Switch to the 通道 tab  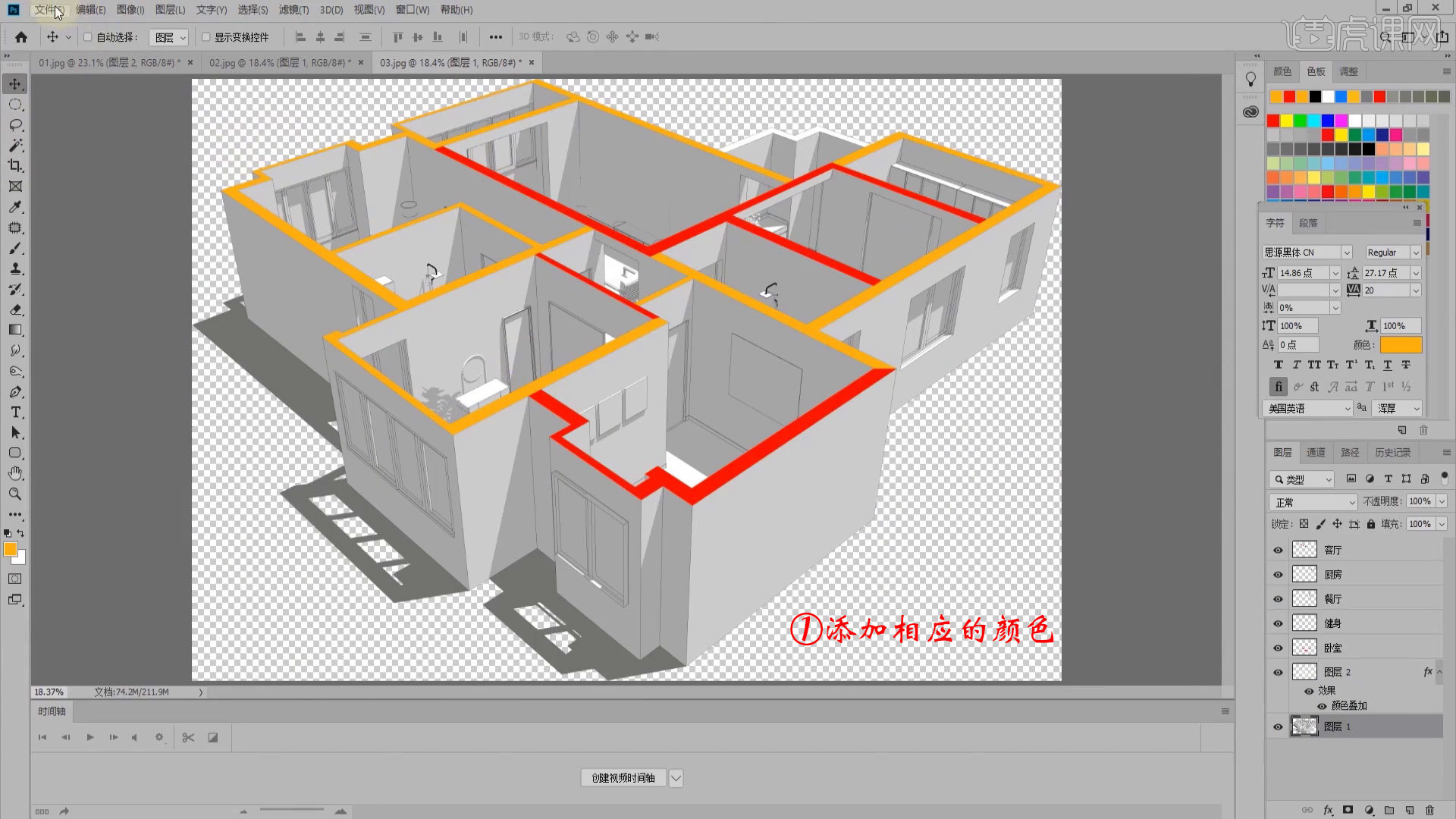(x=1316, y=453)
